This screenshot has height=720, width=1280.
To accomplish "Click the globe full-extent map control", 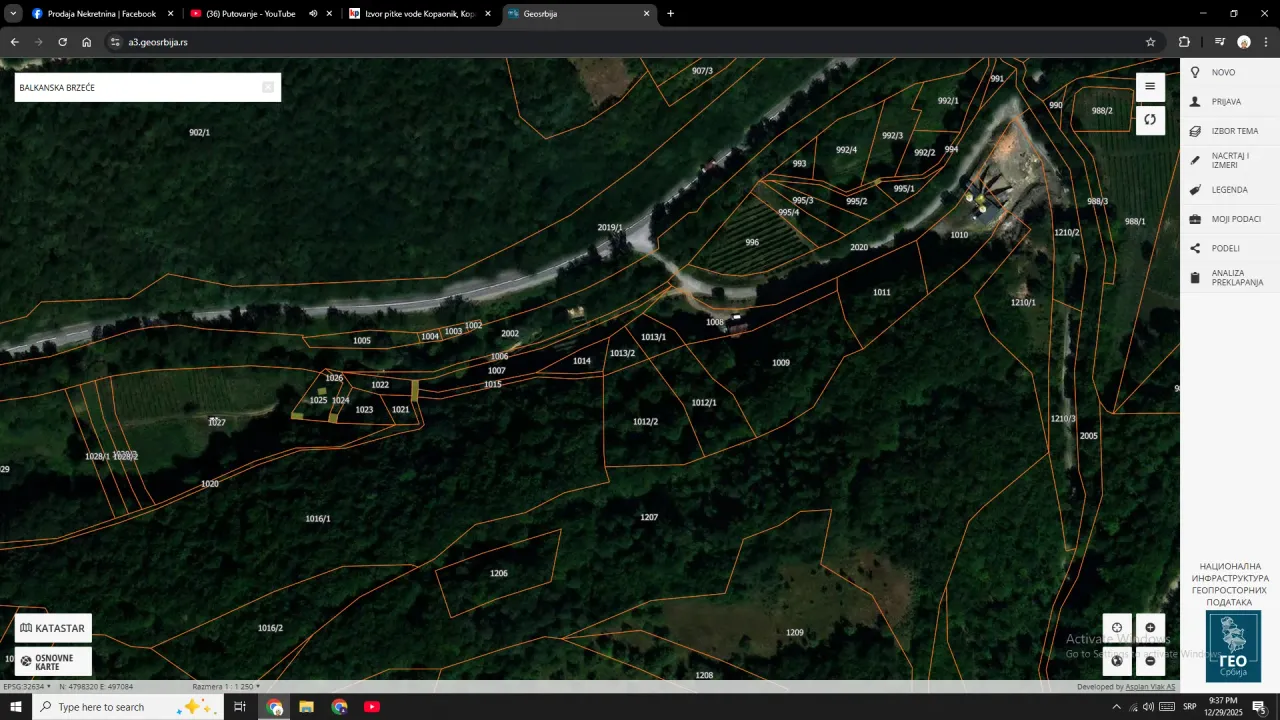I will (x=1117, y=660).
